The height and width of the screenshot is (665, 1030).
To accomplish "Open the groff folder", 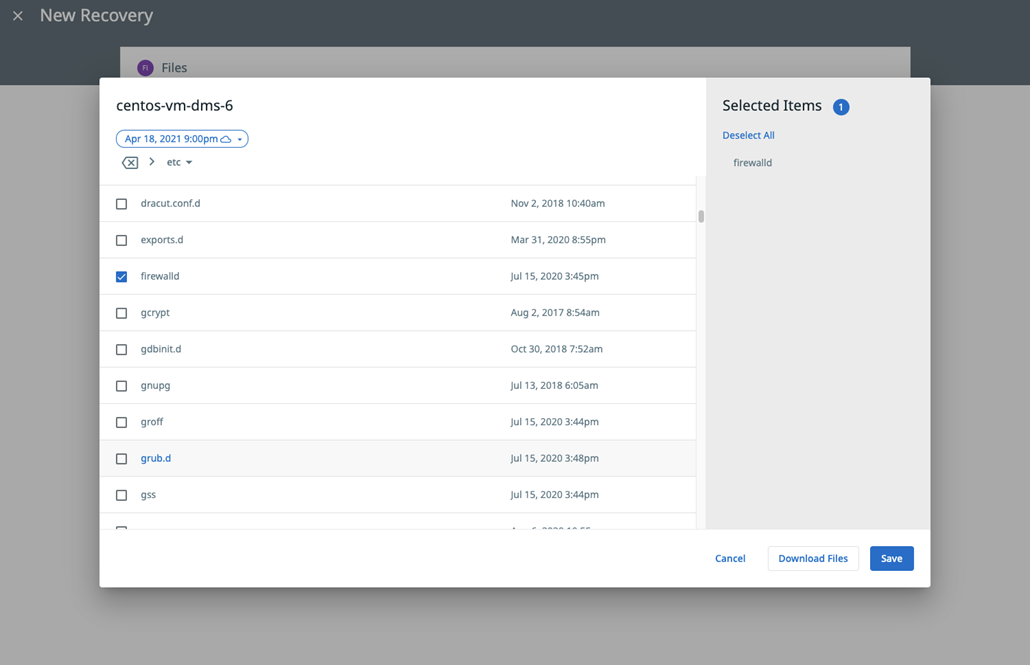I will click(152, 422).
